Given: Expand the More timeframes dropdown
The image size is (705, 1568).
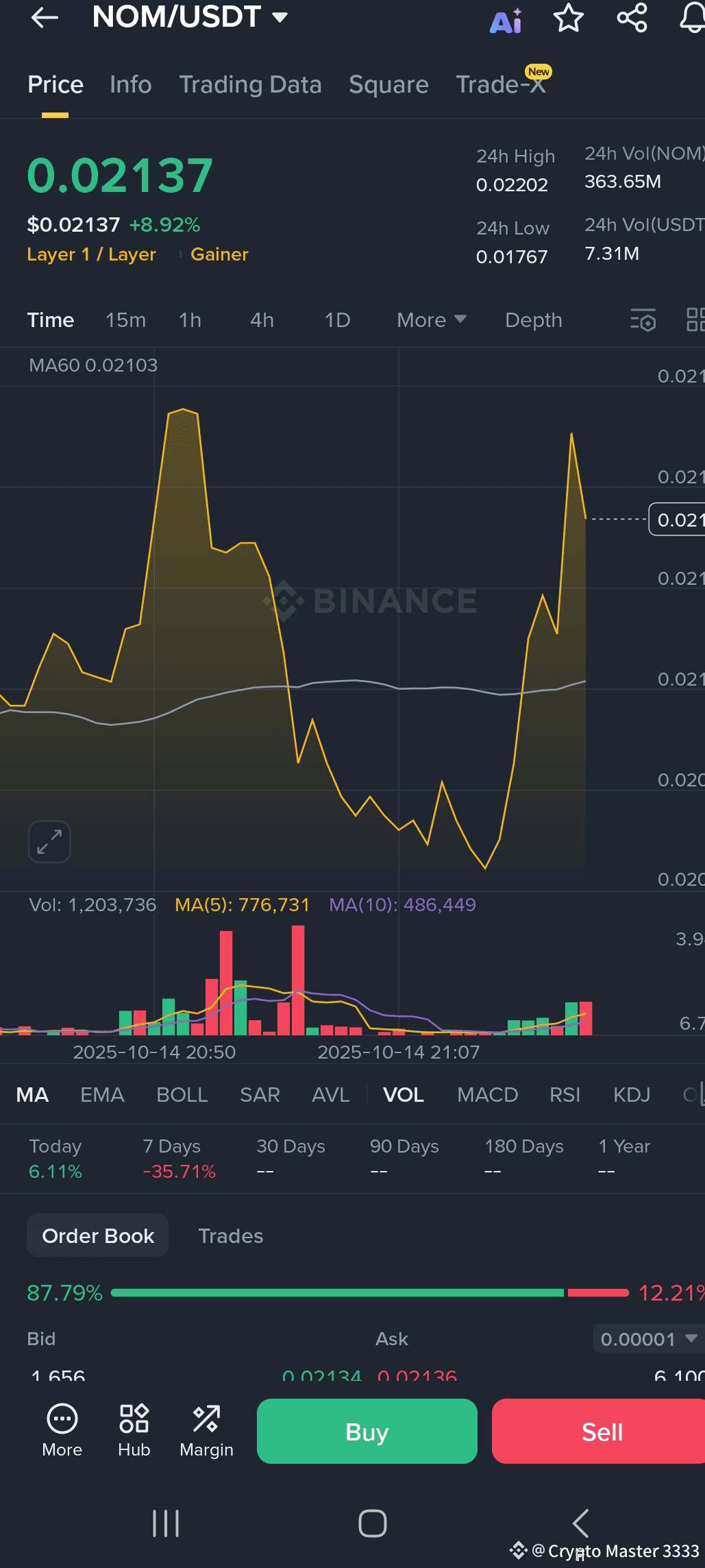Looking at the screenshot, I should pyautogui.click(x=432, y=319).
